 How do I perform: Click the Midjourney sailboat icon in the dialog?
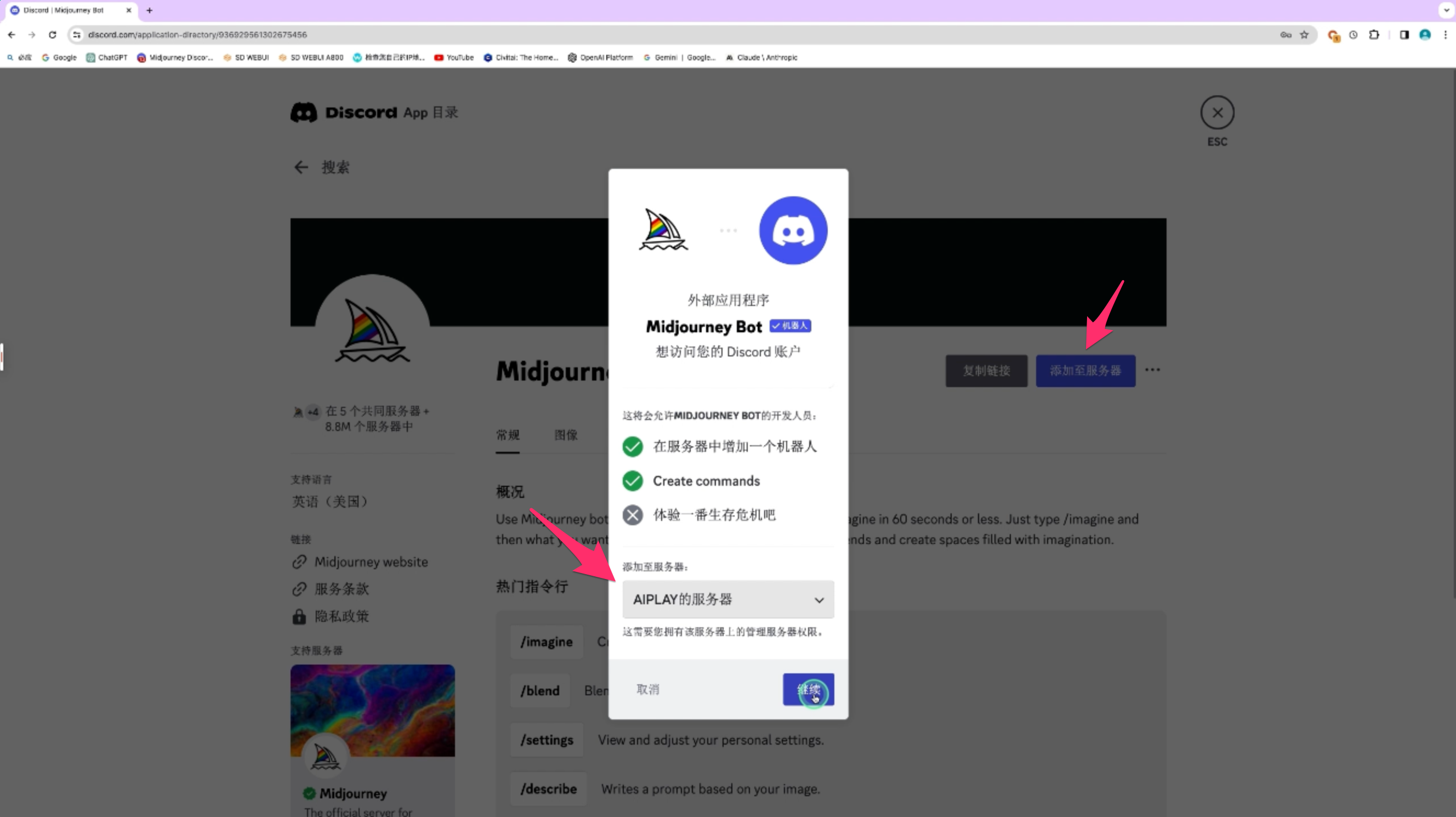pos(663,230)
